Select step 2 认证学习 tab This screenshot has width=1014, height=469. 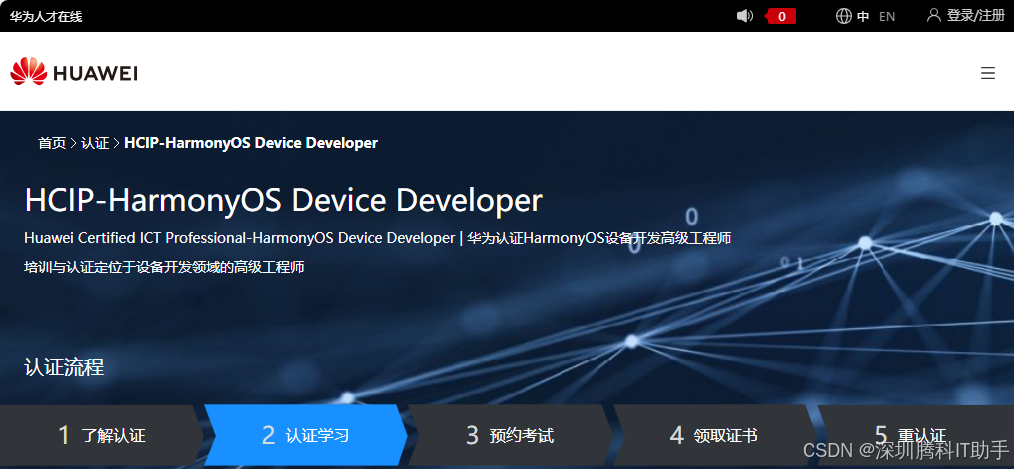[306, 435]
